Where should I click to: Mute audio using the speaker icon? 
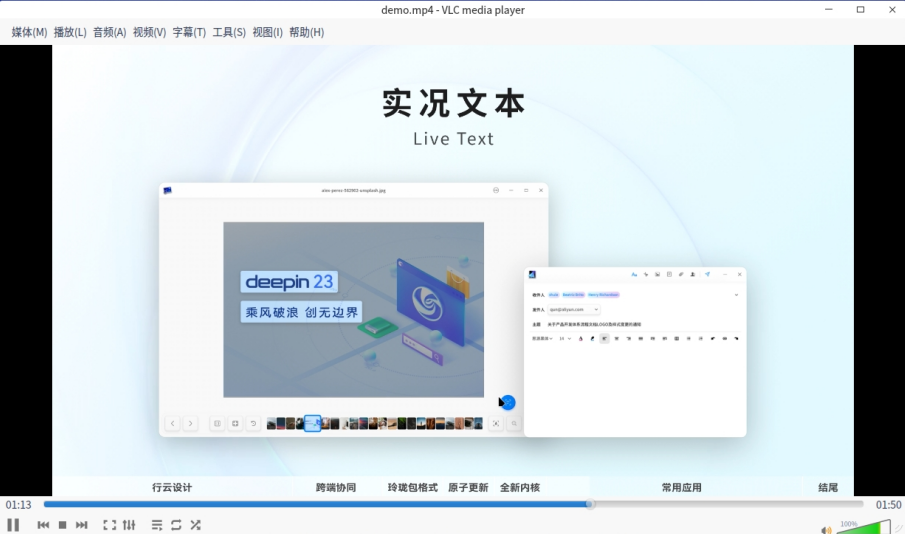(826, 529)
